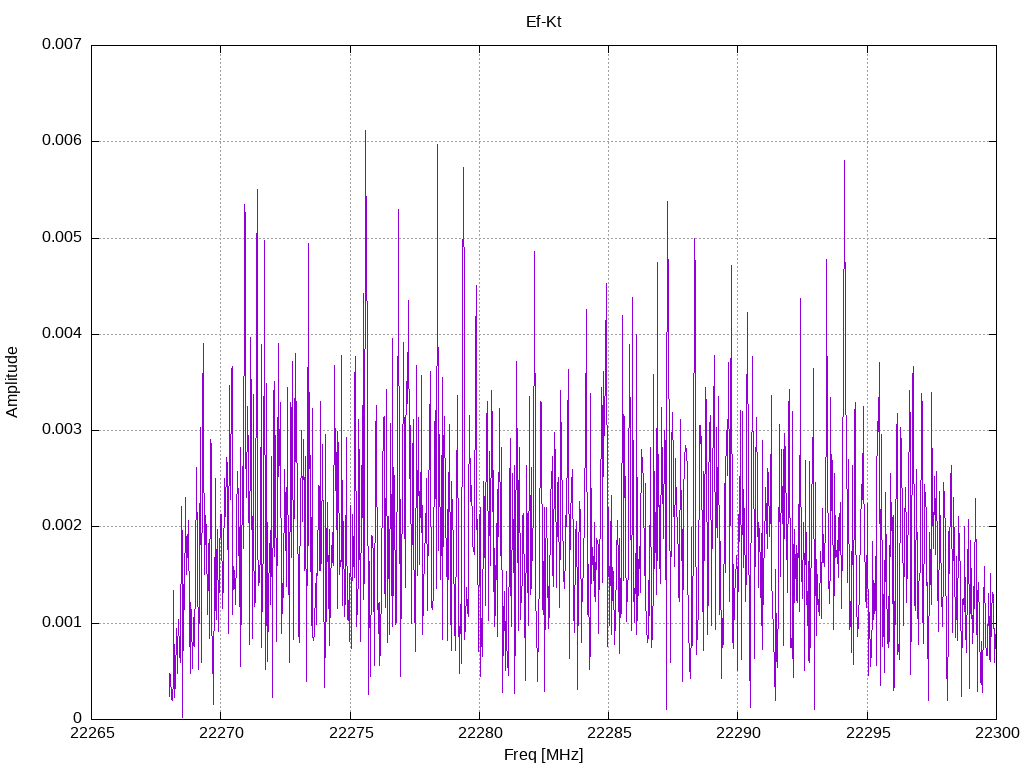Screen dimensions: 1024x768
Task: Click the y-axis value 0.007
Action: click(62, 44)
